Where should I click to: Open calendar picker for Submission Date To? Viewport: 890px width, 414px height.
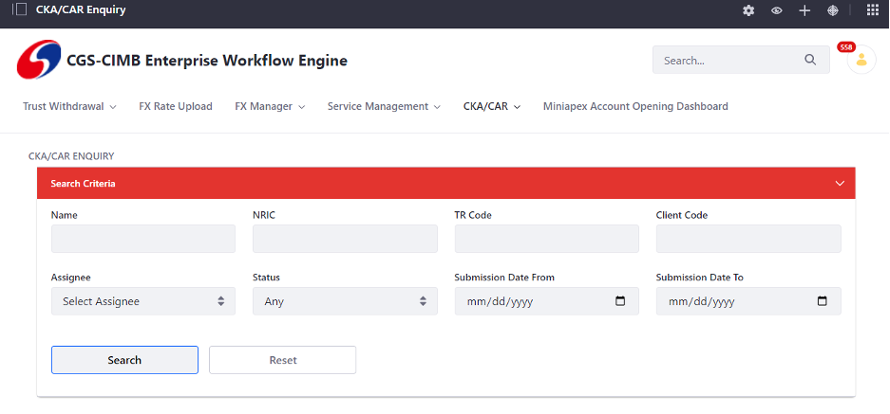coord(822,301)
